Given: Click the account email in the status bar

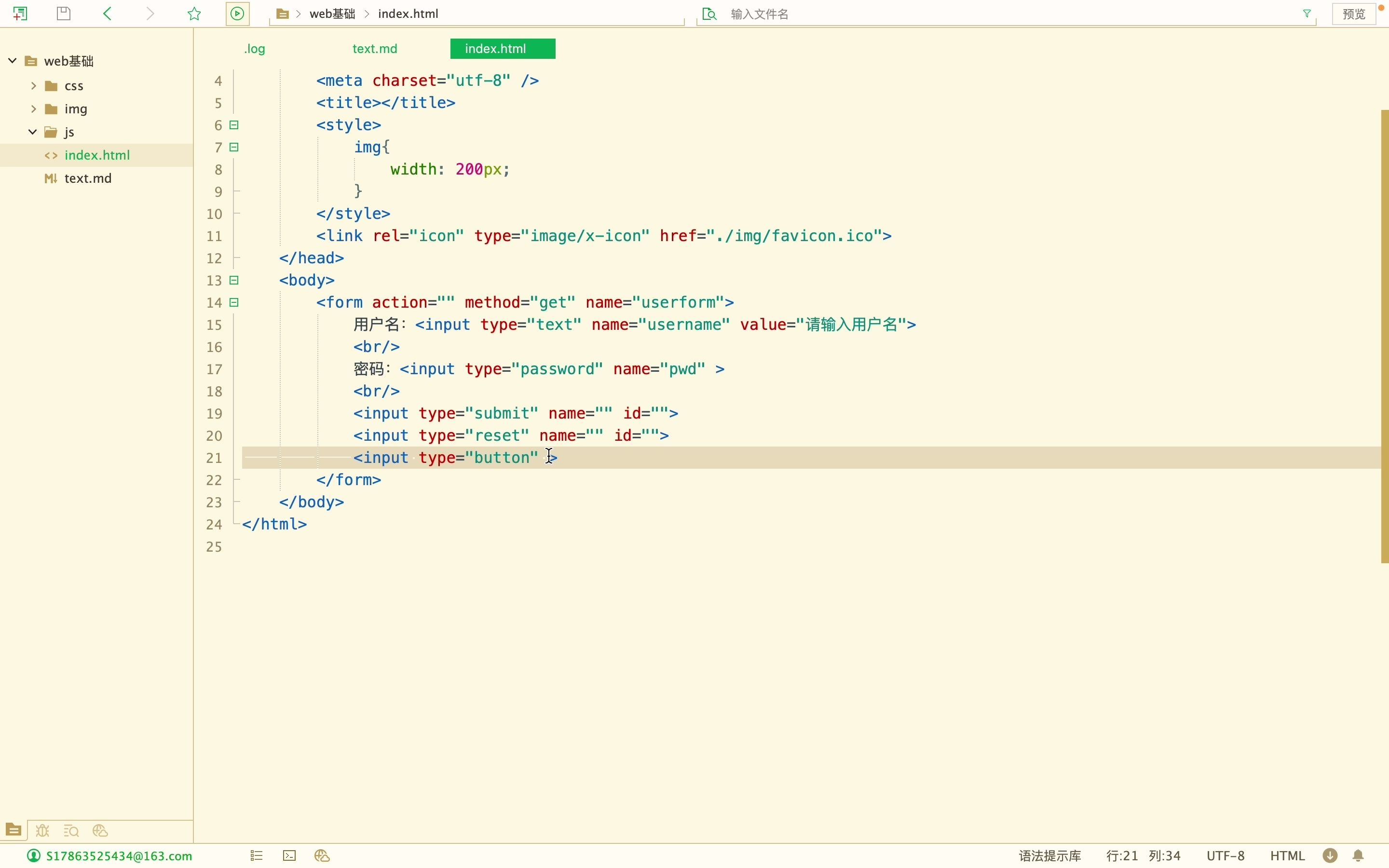Looking at the screenshot, I should click(x=120, y=856).
